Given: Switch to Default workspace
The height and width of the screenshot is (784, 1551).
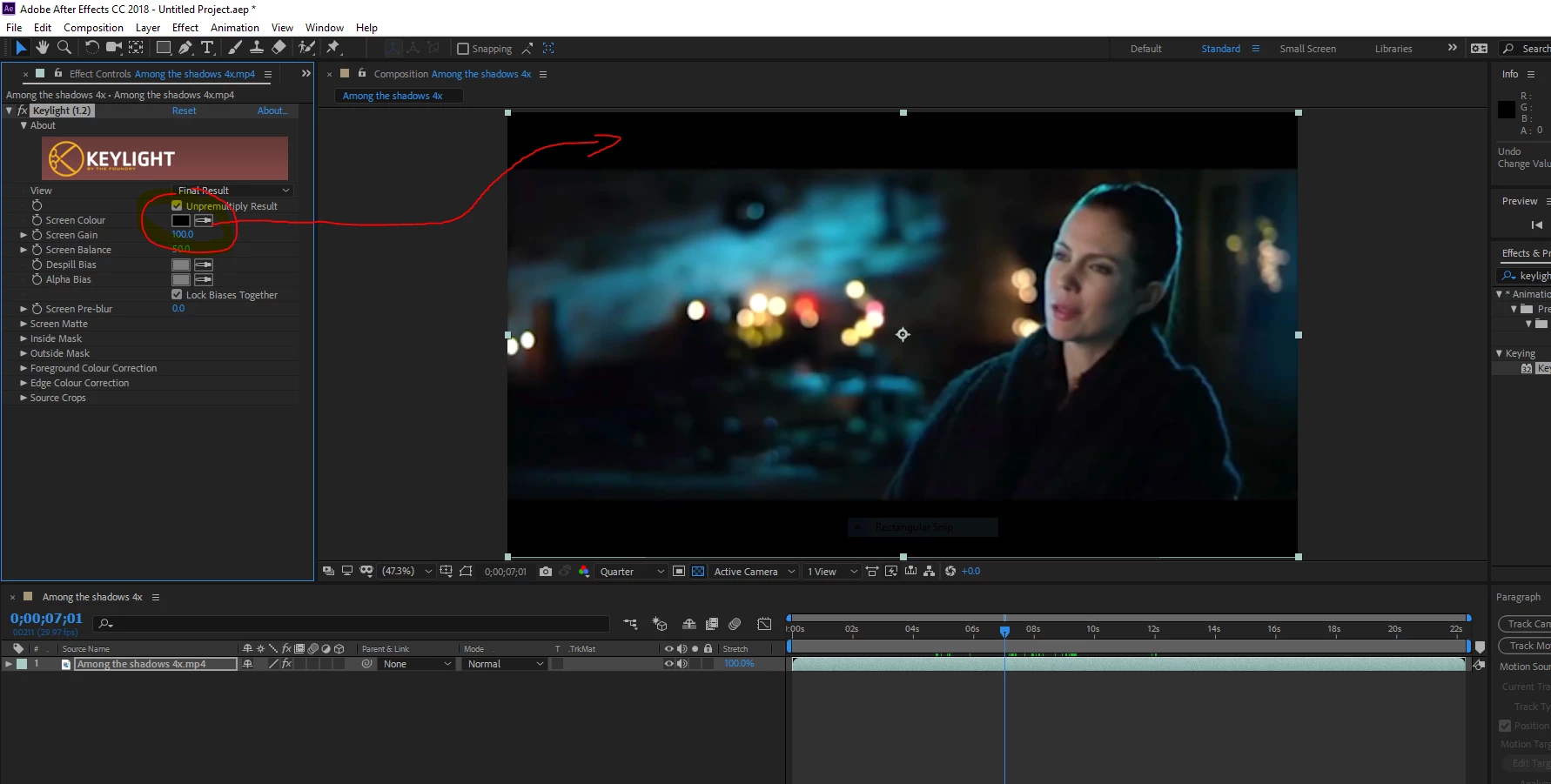Looking at the screenshot, I should click(x=1146, y=49).
